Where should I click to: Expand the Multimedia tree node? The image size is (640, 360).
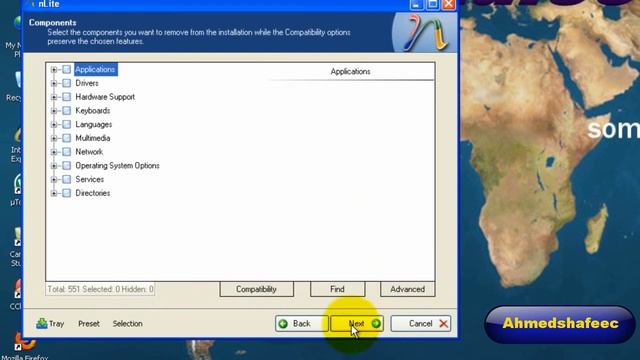tap(54, 138)
